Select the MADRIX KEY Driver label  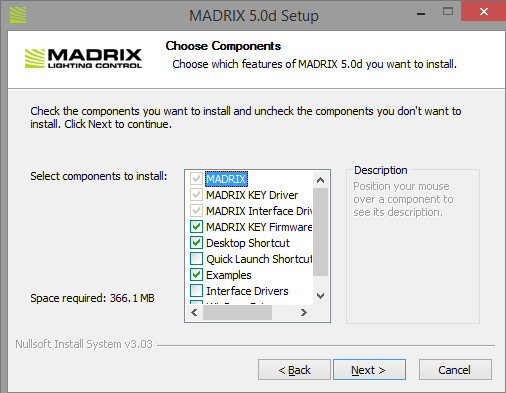[x=252, y=195]
